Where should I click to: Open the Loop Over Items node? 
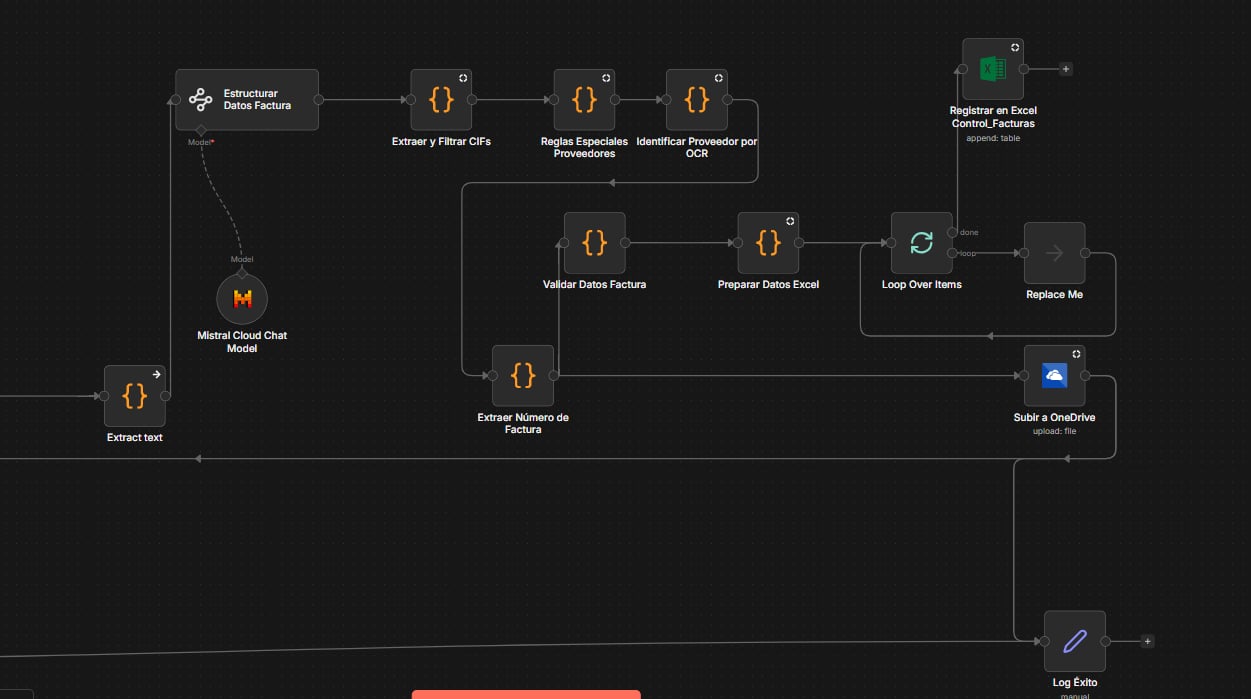point(921,243)
